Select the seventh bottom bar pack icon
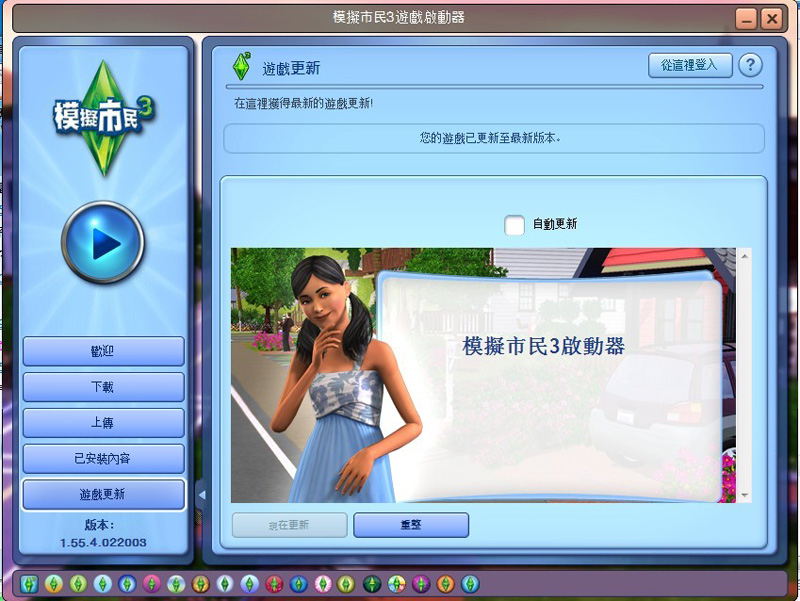 click(176, 584)
